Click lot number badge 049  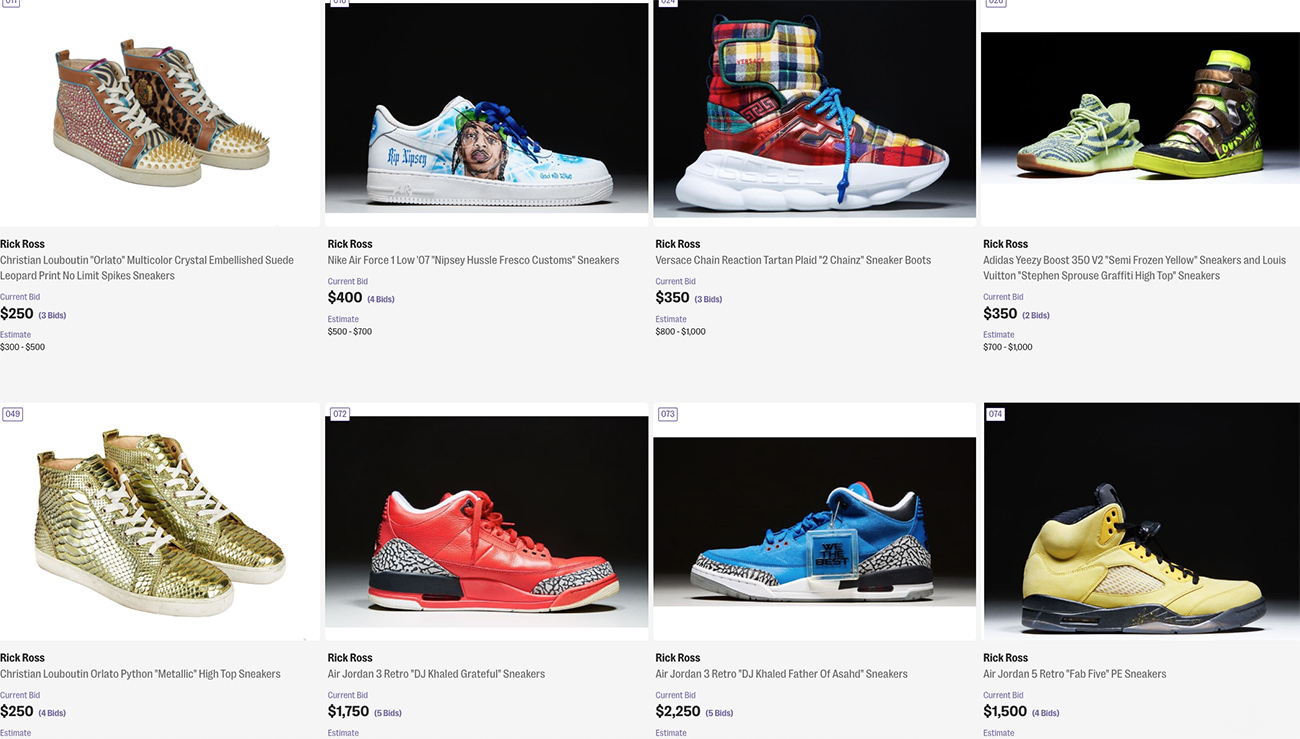(x=12, y=414)
